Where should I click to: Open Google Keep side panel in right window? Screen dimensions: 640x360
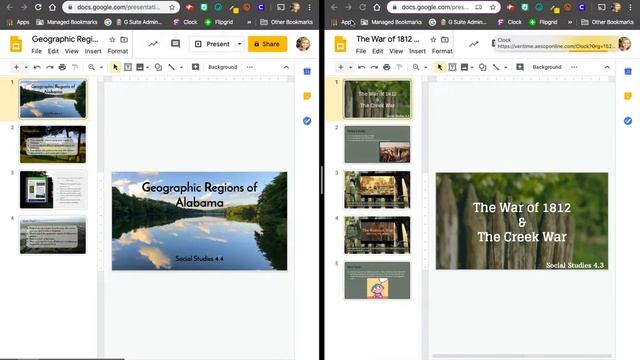click(x=628, y=96)
